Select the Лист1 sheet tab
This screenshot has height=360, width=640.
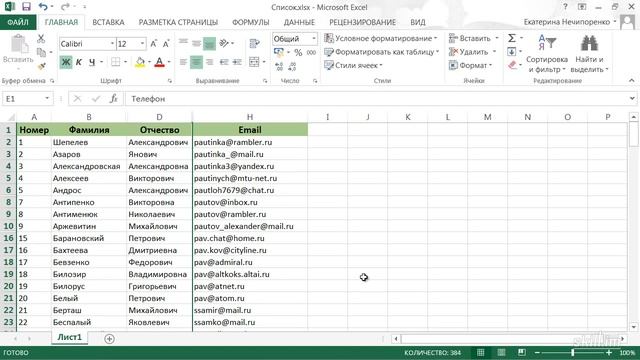[x=69, y=337]
